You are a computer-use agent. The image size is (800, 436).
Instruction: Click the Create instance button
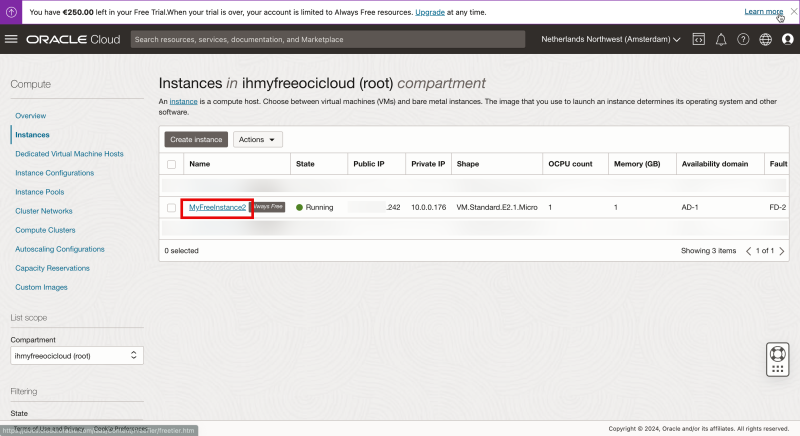[196, 139]
